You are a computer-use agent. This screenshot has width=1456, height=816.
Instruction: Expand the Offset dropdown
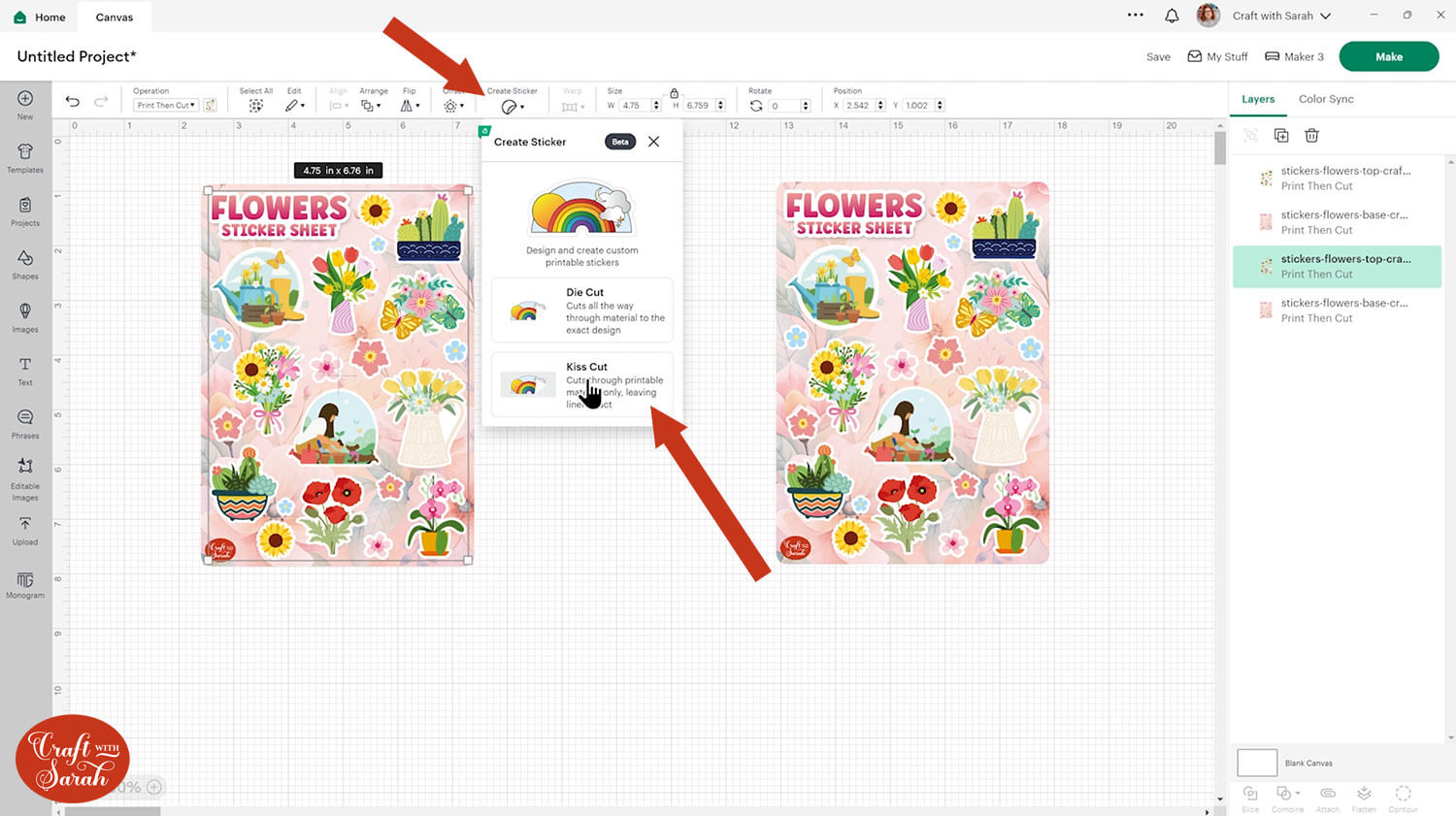[x=453, y=106]
